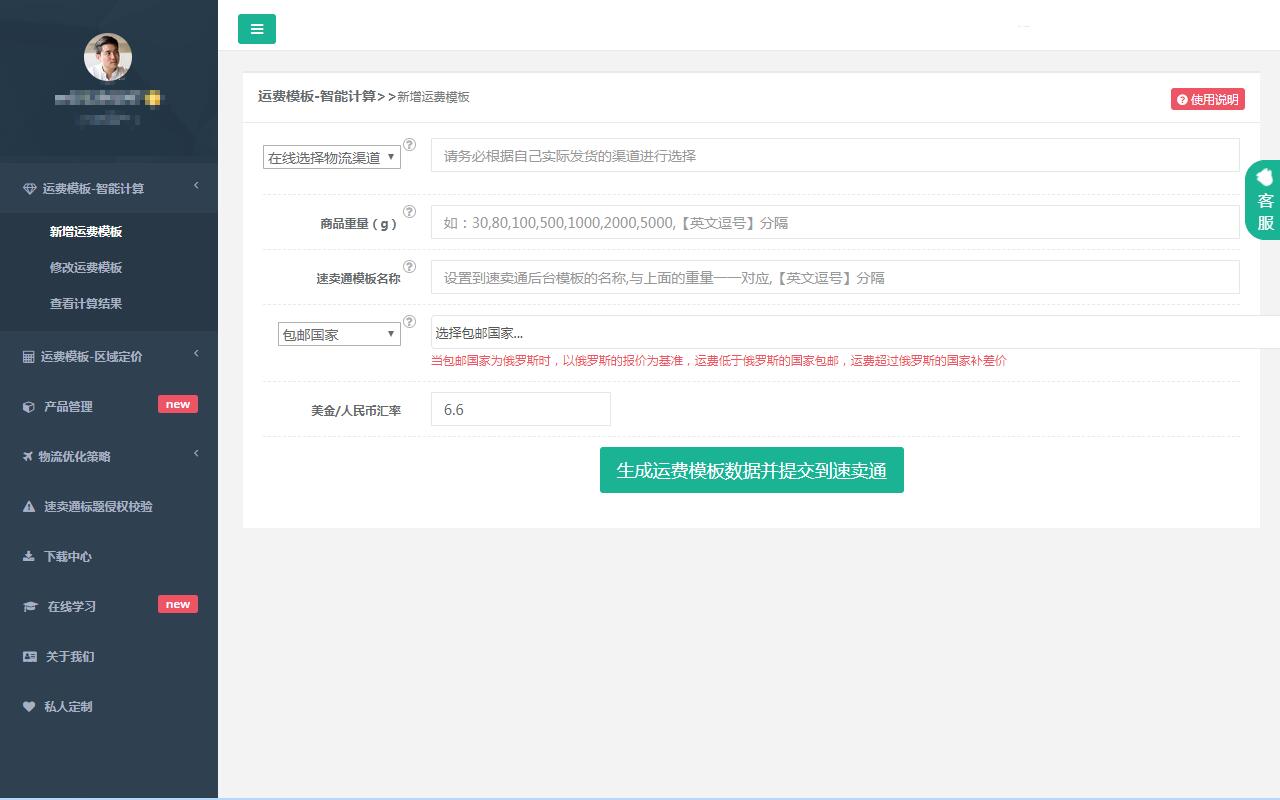This screenshot has height=800, width=1280.
Task: Click the help icon next to 商品重量
Action: [409, 212]
